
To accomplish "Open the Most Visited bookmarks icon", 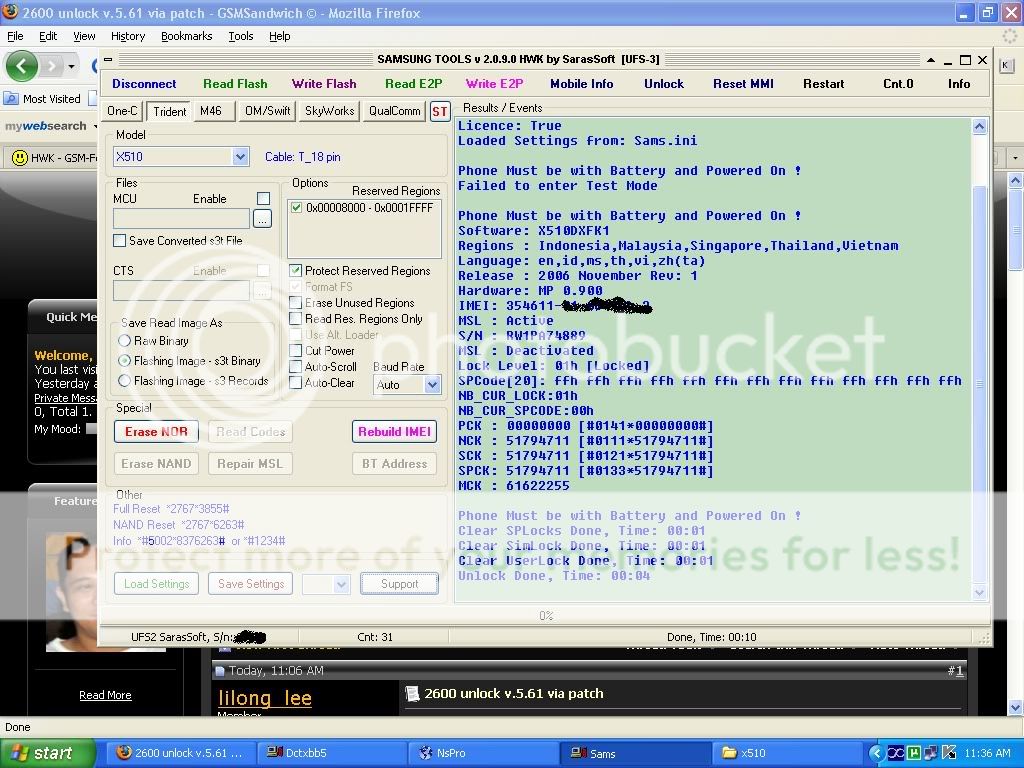I will [x=10, y=99].
